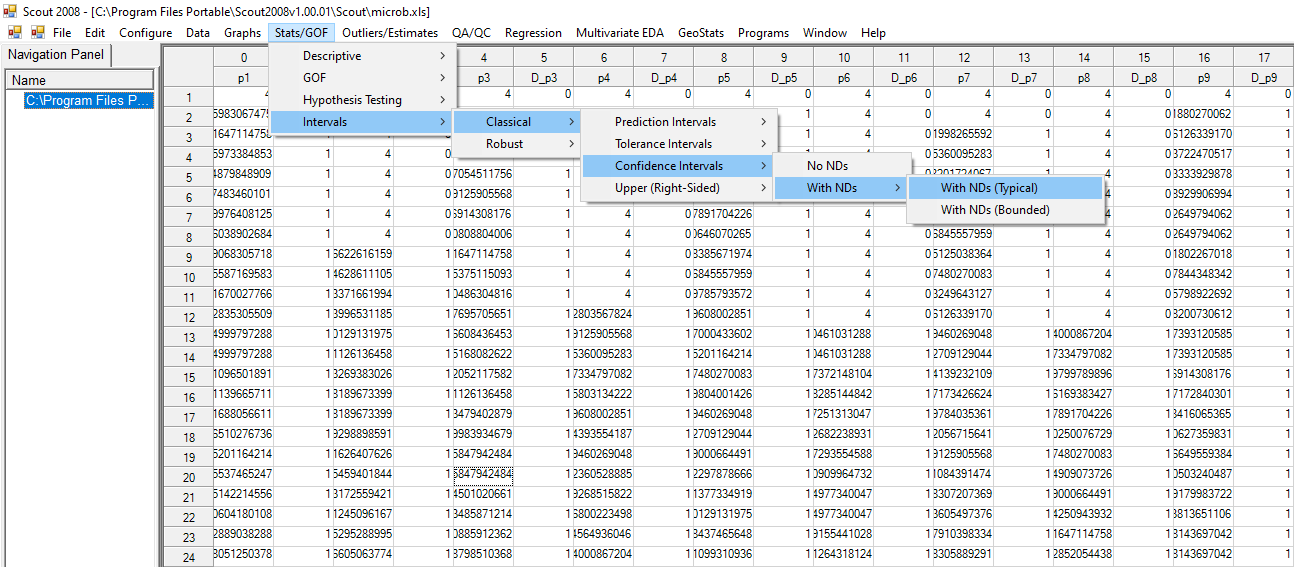Image resolution: width=1294 pixels, height=567 pixels.
Task: Expand the GOF submenu
Action: click(x=362, y=78)
